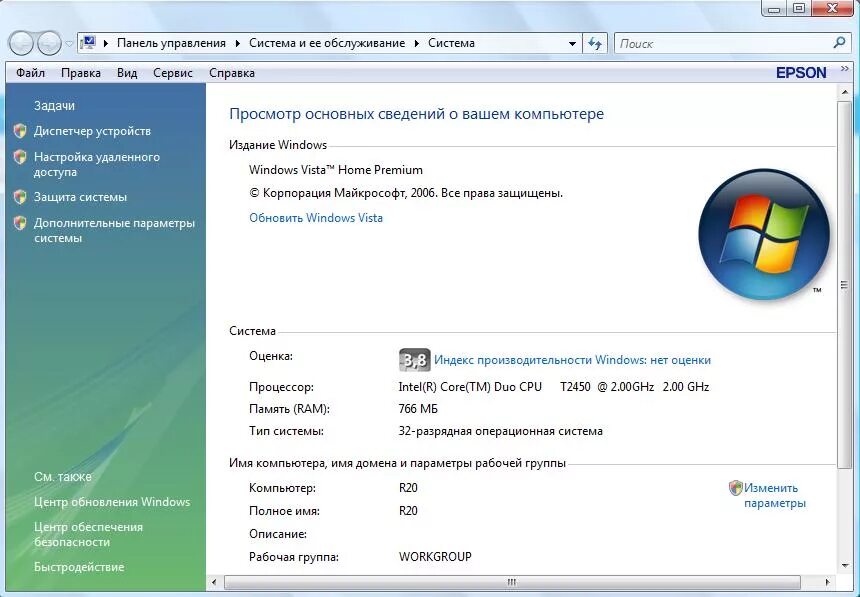
Task: Open the Справка menu
Action: [x=231, y=73]
